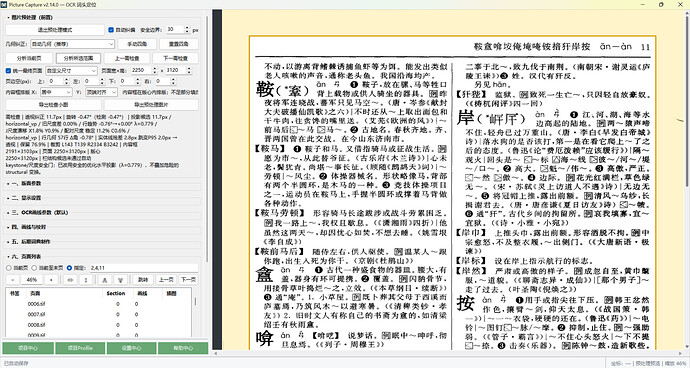Click the 导出检查小图 button
Viewport: 690px width, 368px height.
click(54, 105)
